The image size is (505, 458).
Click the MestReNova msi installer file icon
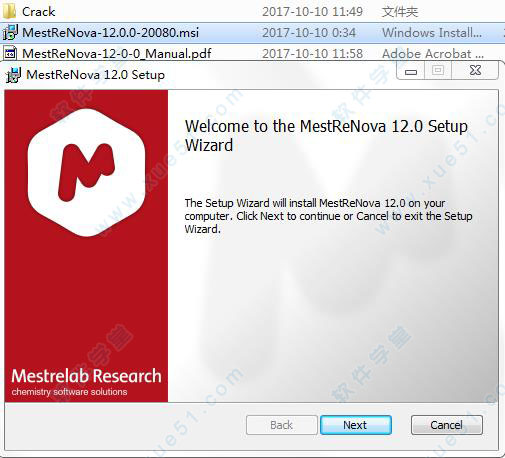coord(10,32)
